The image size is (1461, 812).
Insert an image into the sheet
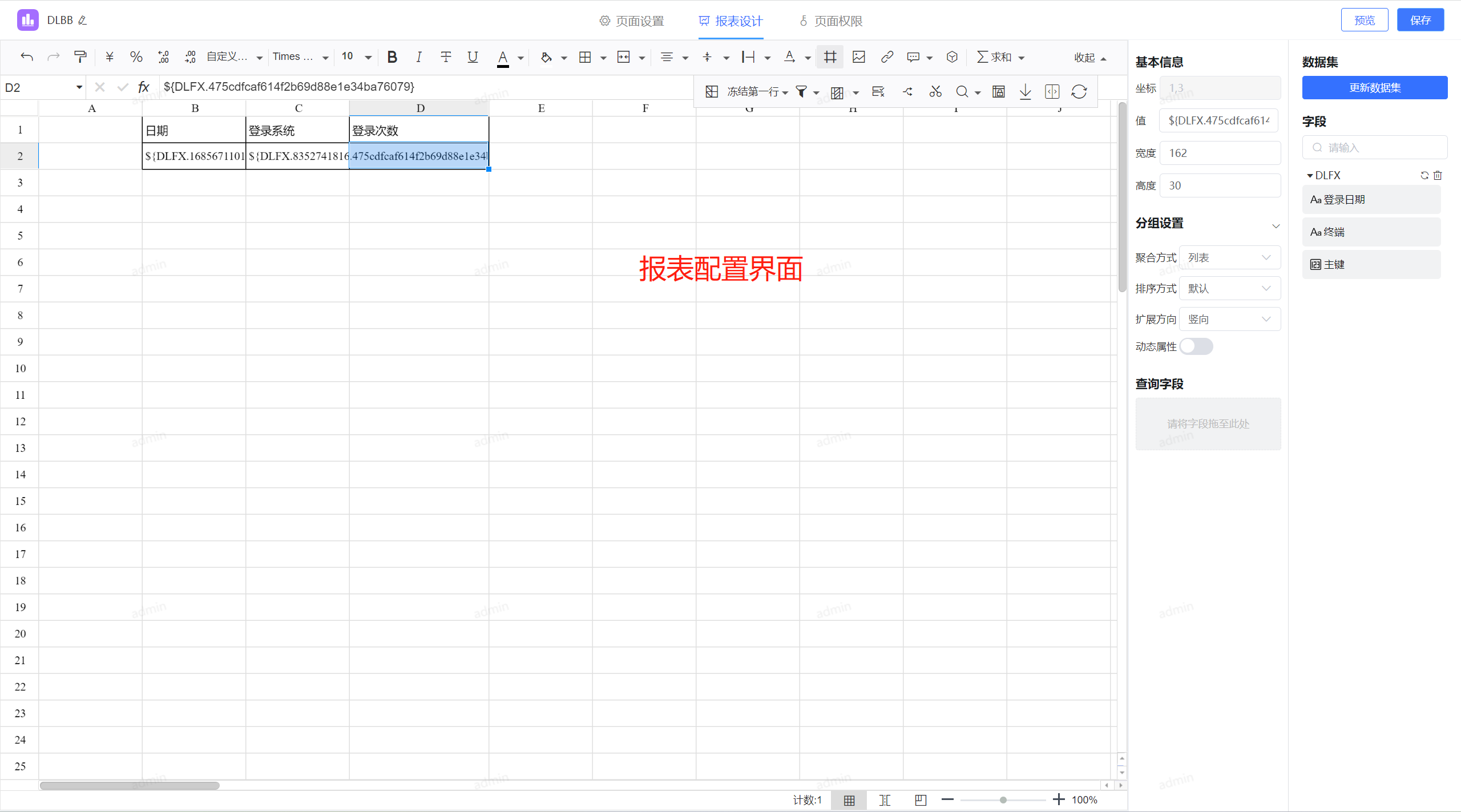pos(859,57)
